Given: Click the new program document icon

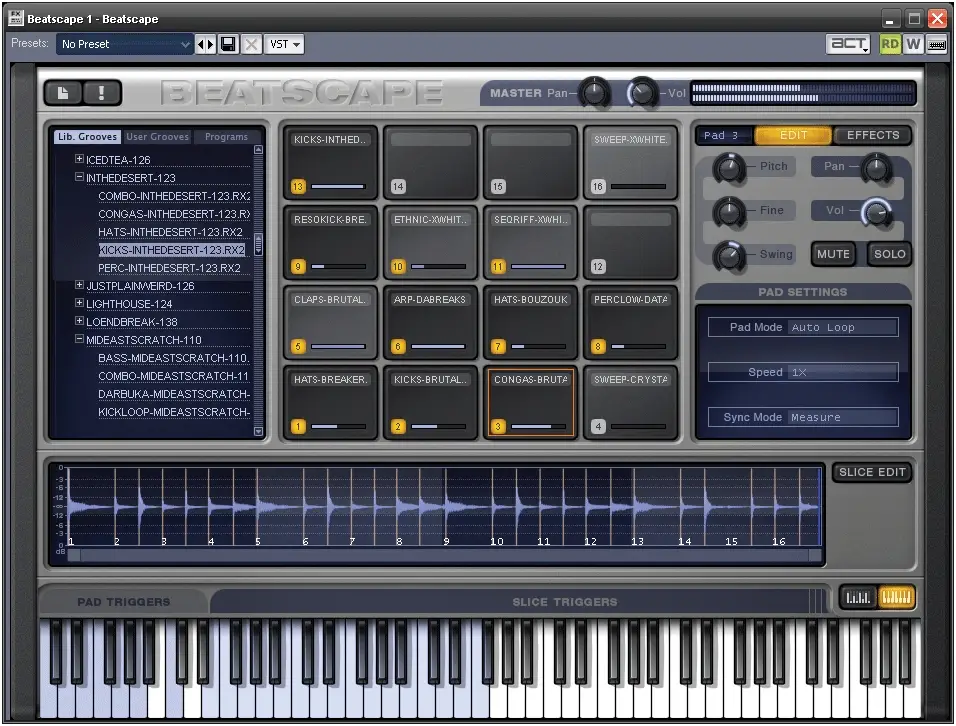Looking at the screenshot, I should click(x=63, y=93).
